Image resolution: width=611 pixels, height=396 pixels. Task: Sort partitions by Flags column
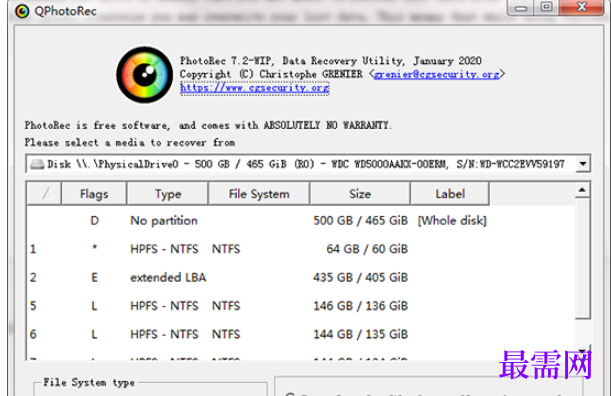coord(94,194)
